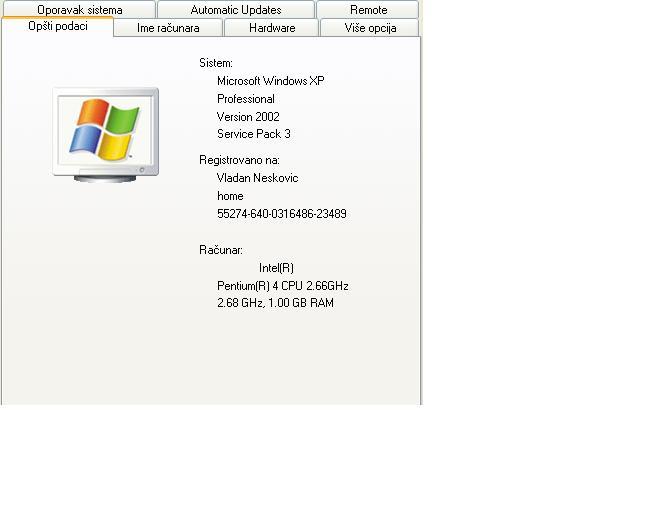Click the 'Service Pack 3' text
This screenshot has width=662, height=508.
[254, 134]
